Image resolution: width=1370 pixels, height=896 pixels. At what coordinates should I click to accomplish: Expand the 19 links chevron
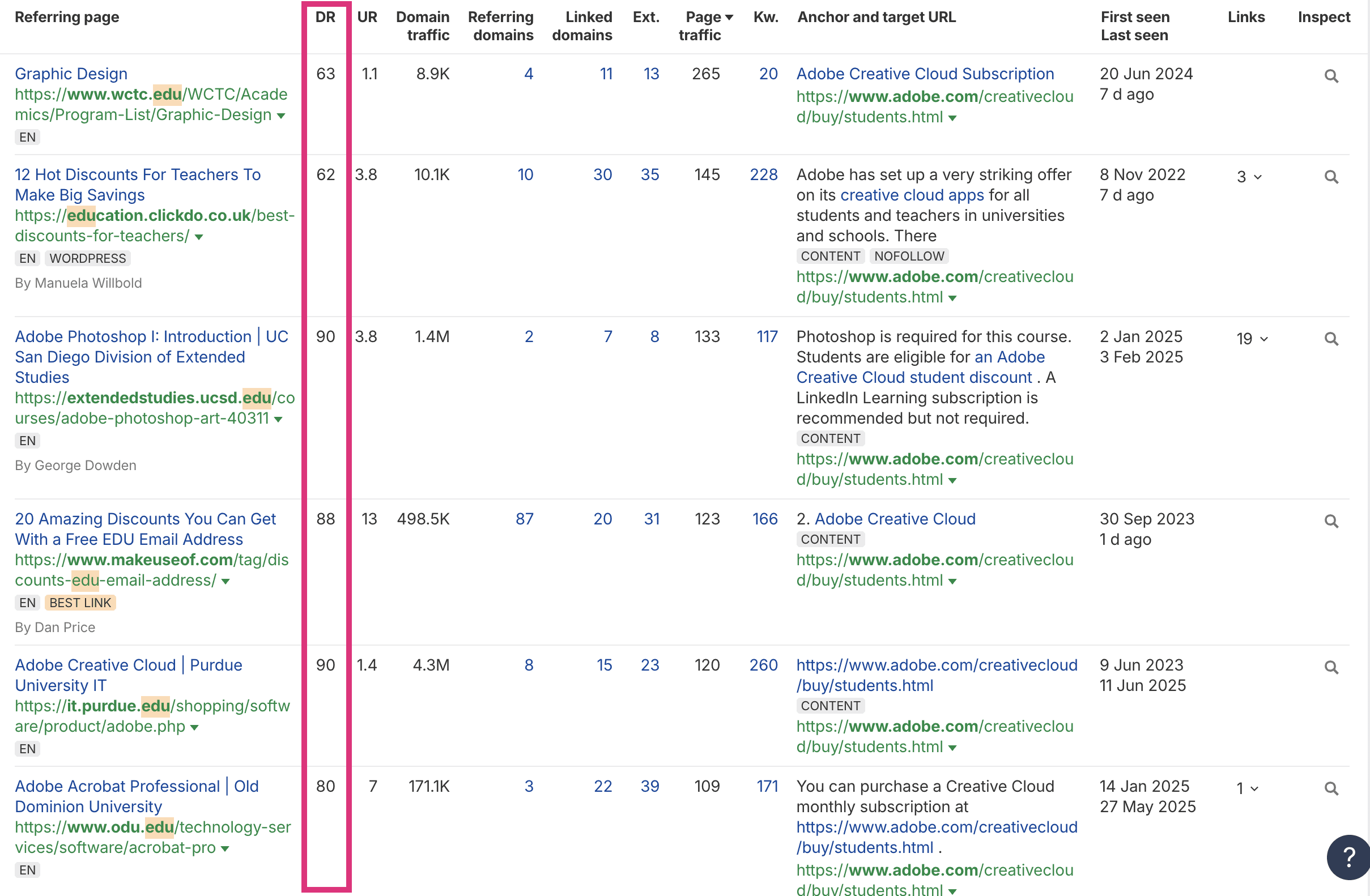point(1264,338)
